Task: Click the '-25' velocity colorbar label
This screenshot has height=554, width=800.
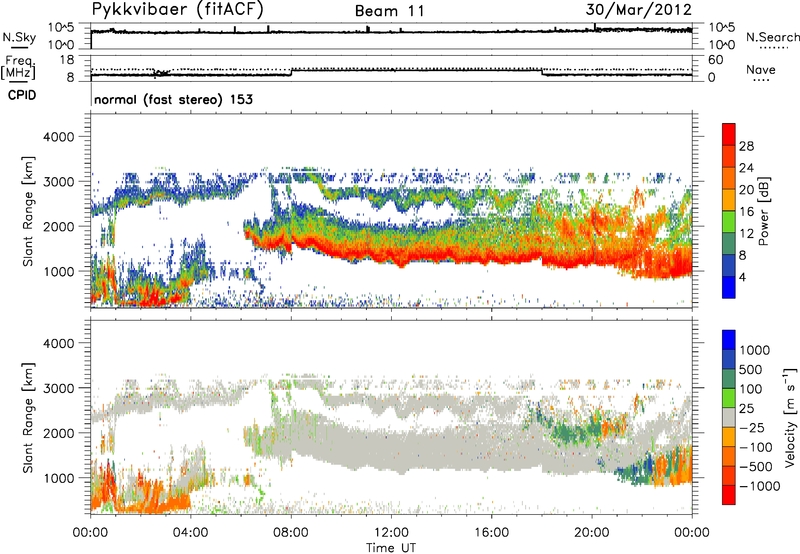Action: 751,427
